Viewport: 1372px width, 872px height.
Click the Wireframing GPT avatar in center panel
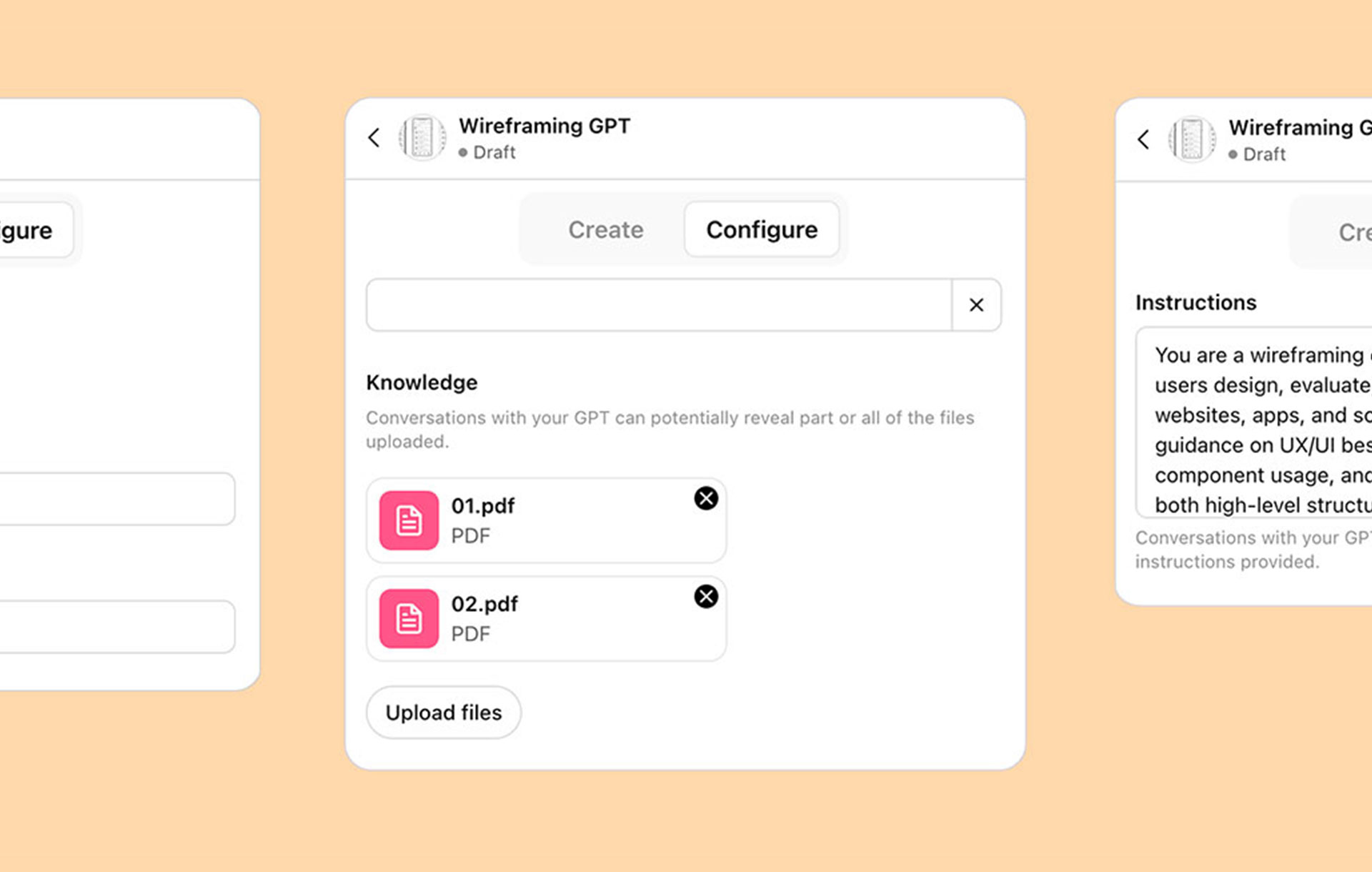tap(422, 137)
